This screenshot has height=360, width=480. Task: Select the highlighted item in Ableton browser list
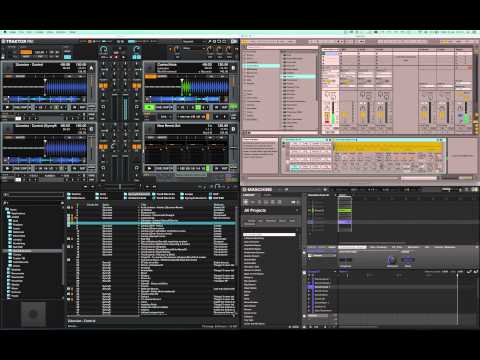pos(298,76)
